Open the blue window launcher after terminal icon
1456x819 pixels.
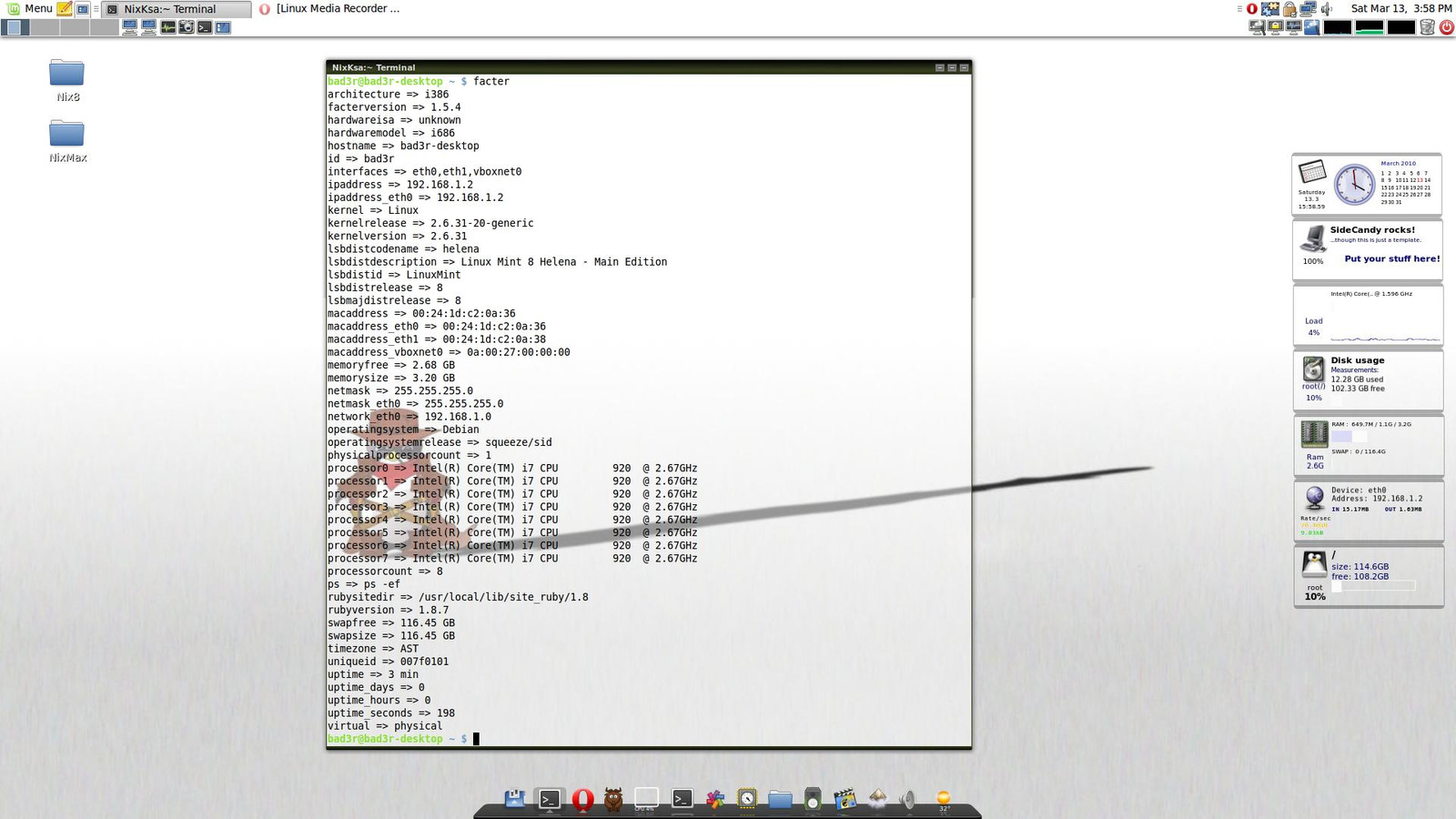(223, 27)
